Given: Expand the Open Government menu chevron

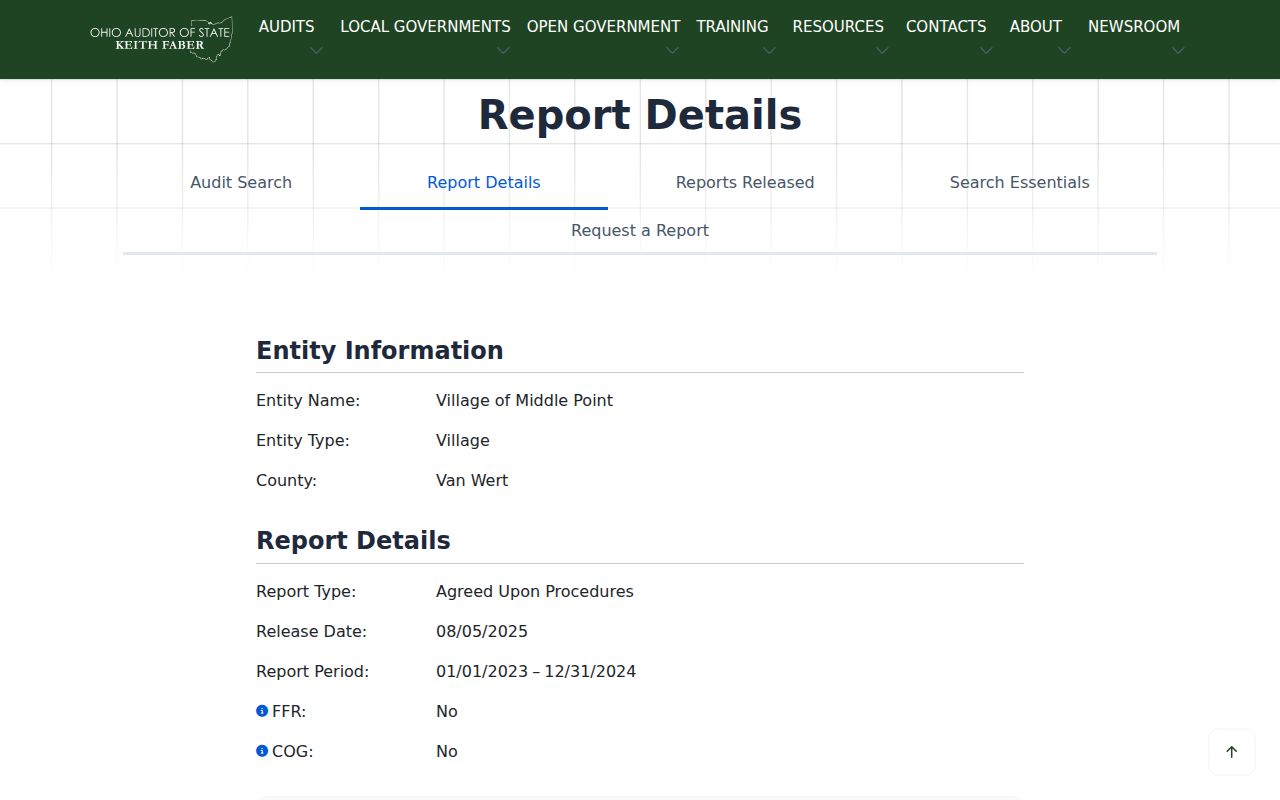Looking at the screenshot, I should (672, 51).
